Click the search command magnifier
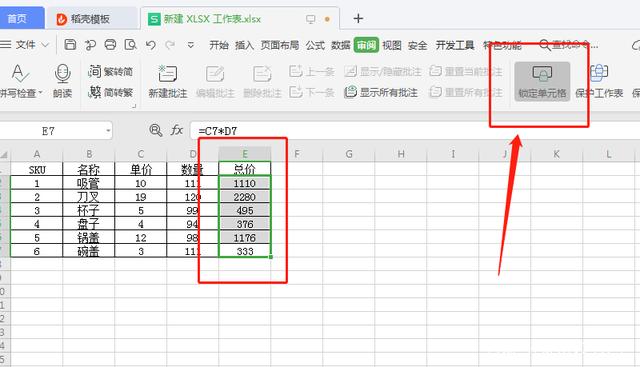Screen dimensions: 640x367 (x=545, y=44)
